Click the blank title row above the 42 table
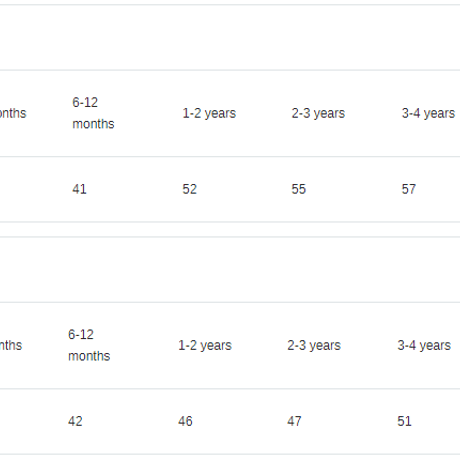This screenshot has height=460, width=460. [230, 270]
